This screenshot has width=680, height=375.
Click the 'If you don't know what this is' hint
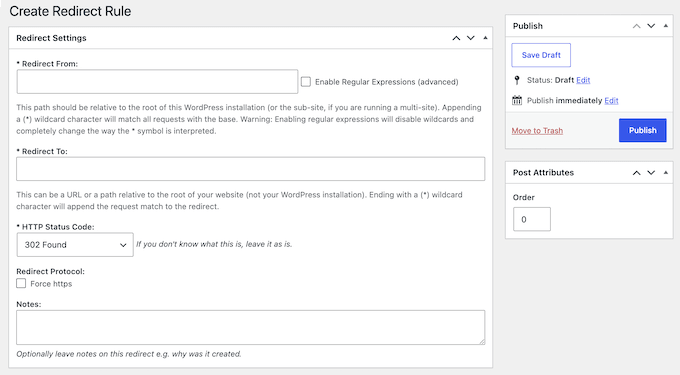214,244
